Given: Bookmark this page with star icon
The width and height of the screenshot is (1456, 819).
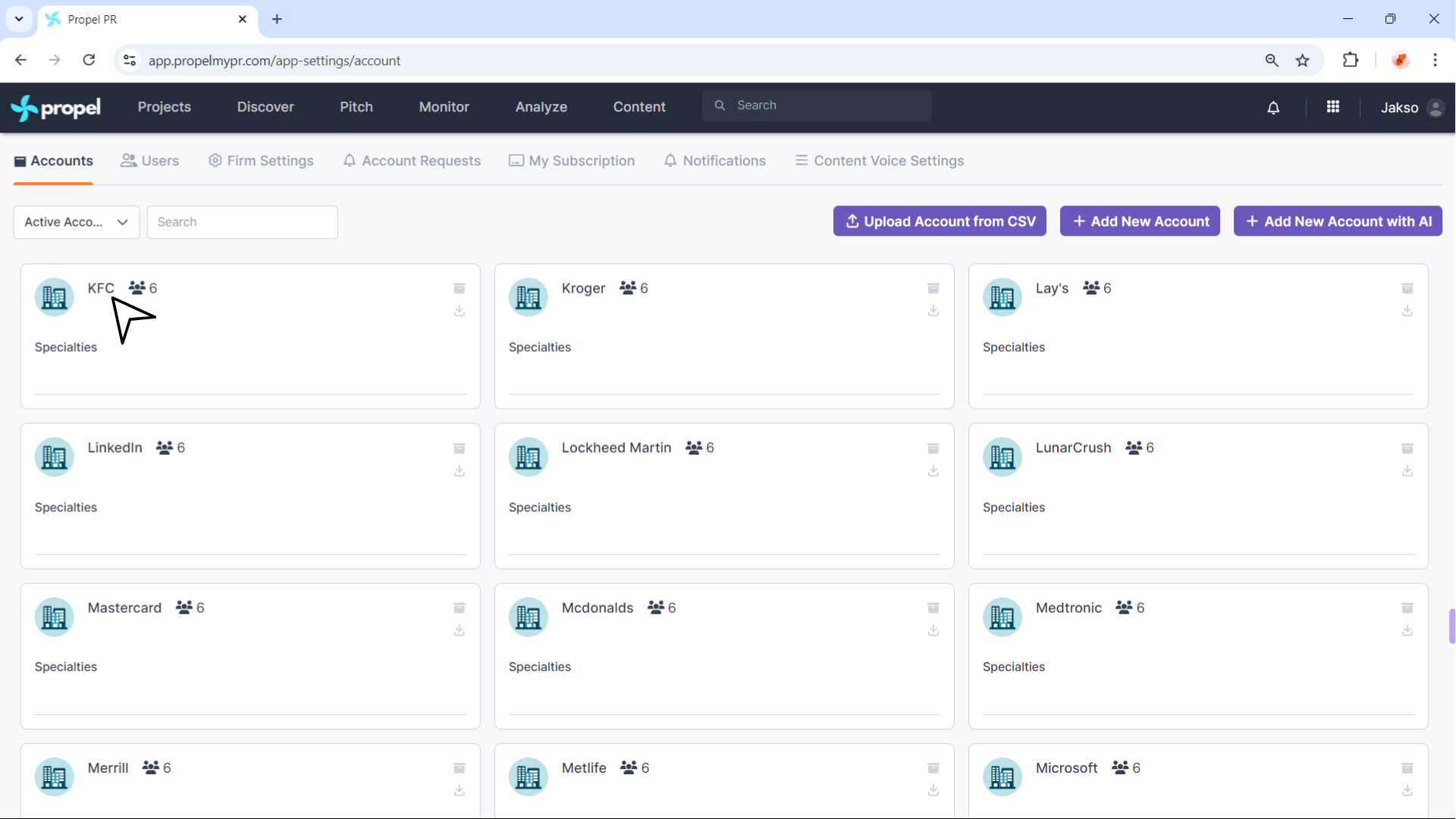Looking at the screenshot, I should click(1302, 60).
